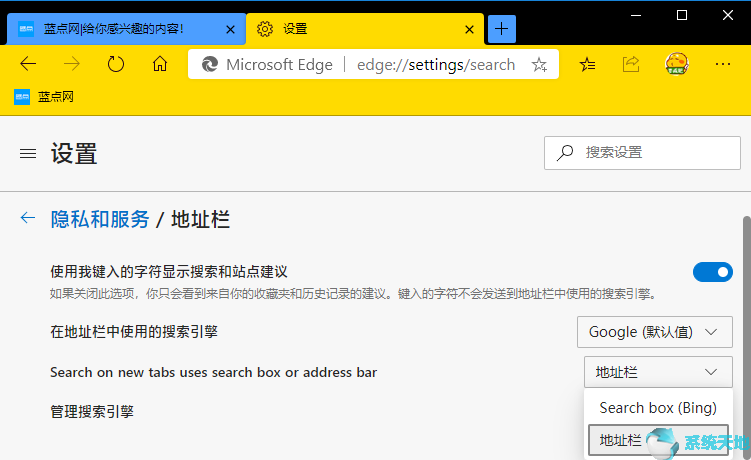Open the 蓝点网 bookmark in favorites bar
This screenshot has width=751, height=460.
44,97
